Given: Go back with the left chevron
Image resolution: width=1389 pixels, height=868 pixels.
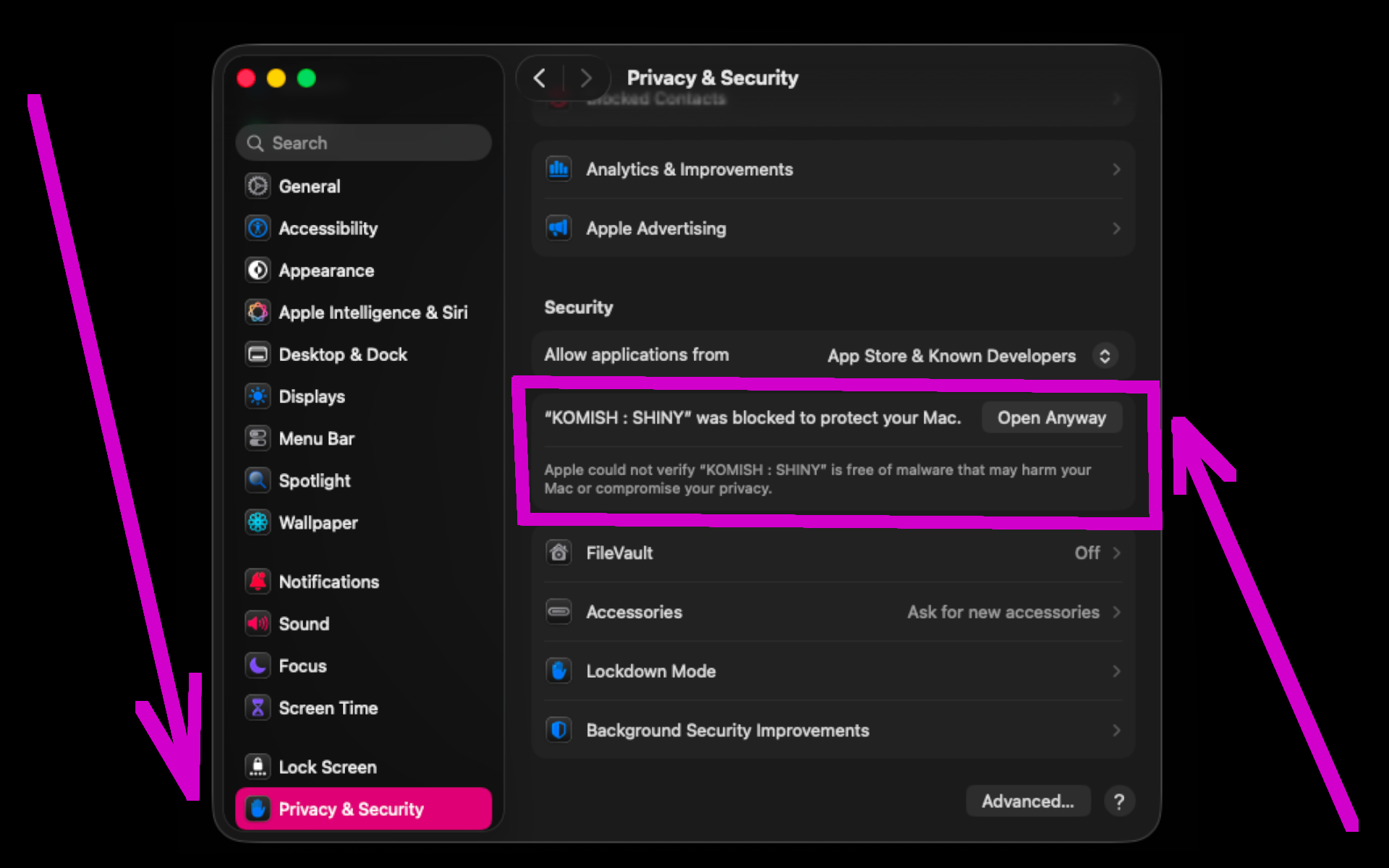Looking at the screenshot, I should (x=540, y=78).
